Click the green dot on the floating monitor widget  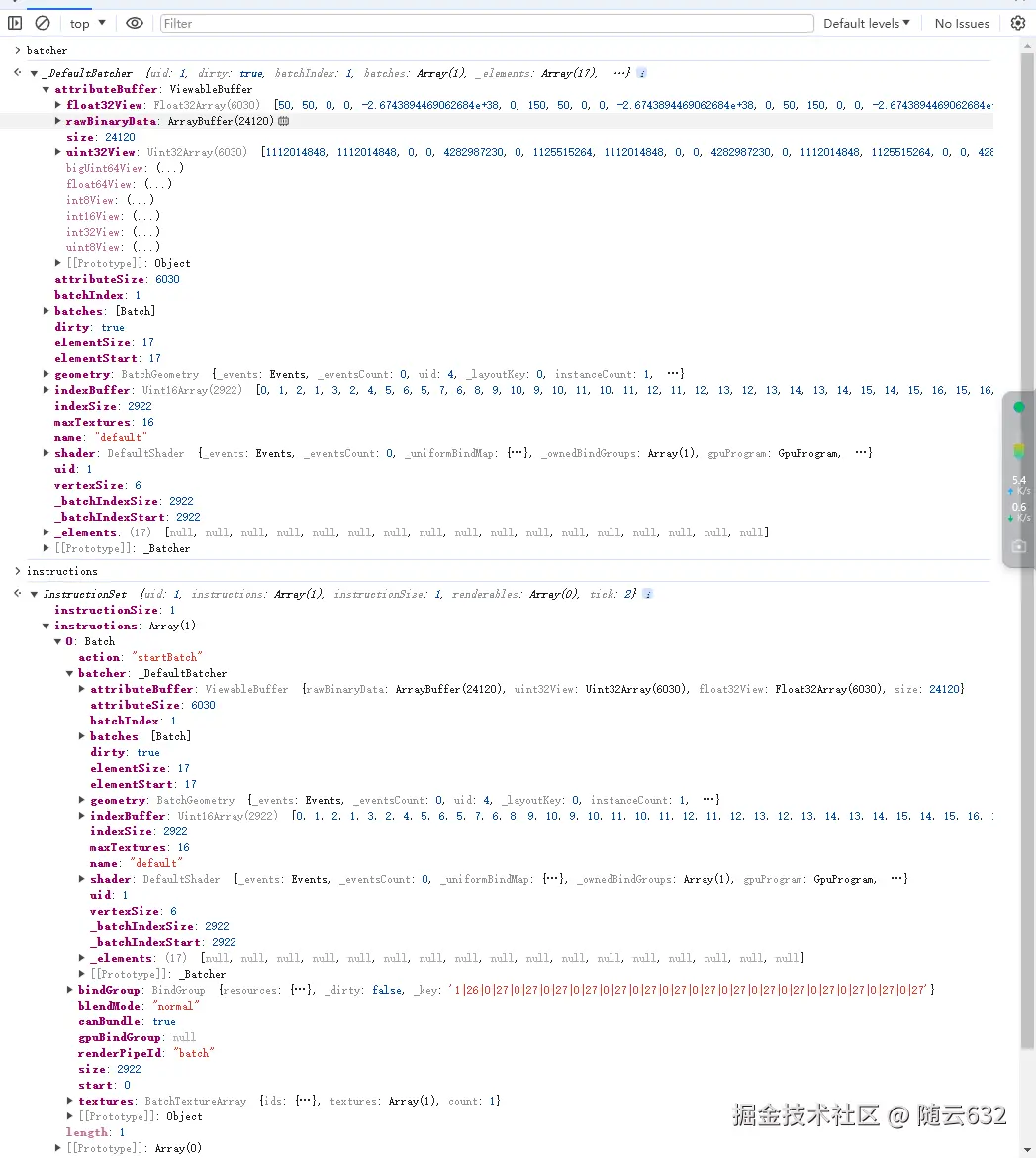click(x=1019, y=407)
